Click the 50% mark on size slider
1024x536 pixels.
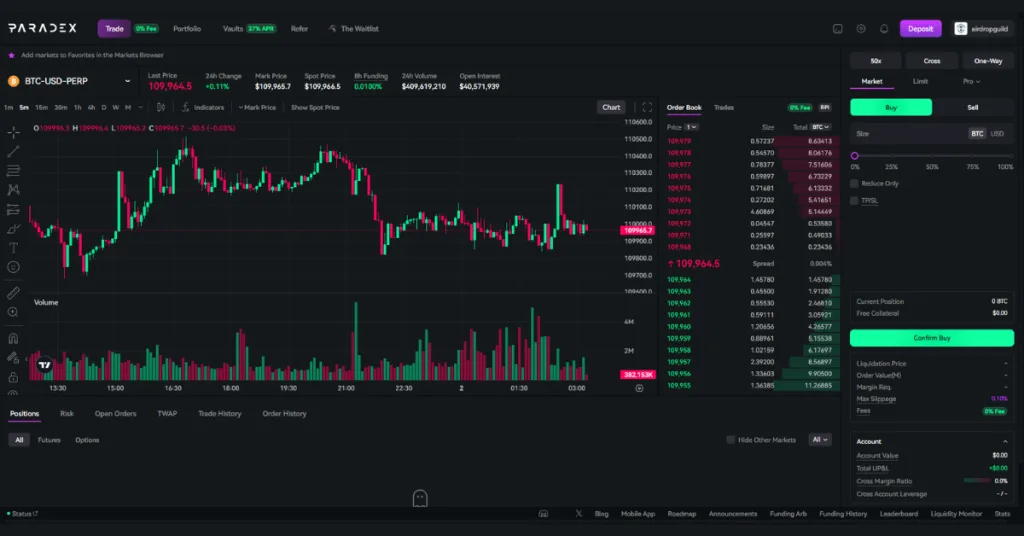click(x=932, y=156)
